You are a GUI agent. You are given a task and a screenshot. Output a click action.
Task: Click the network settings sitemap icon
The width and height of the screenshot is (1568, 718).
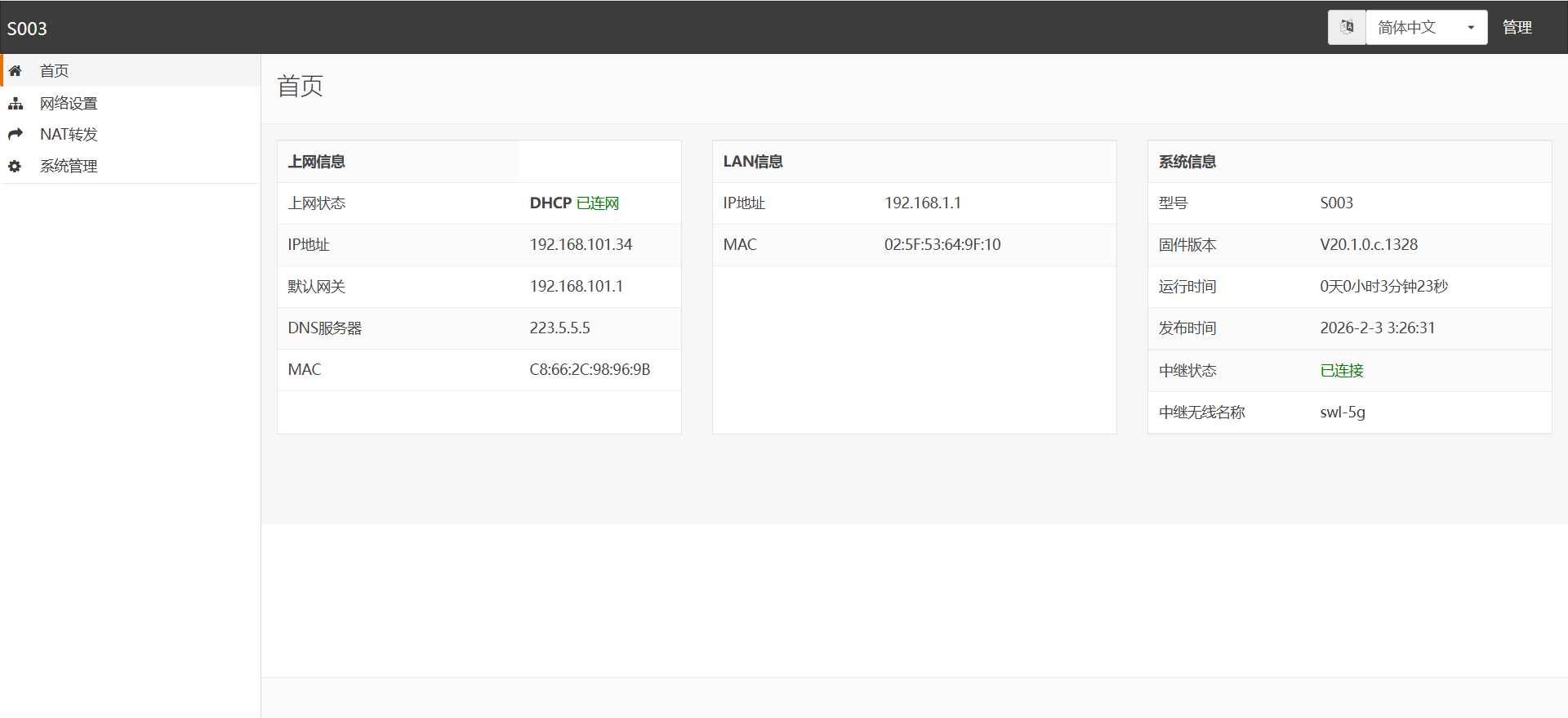point(15,104)
